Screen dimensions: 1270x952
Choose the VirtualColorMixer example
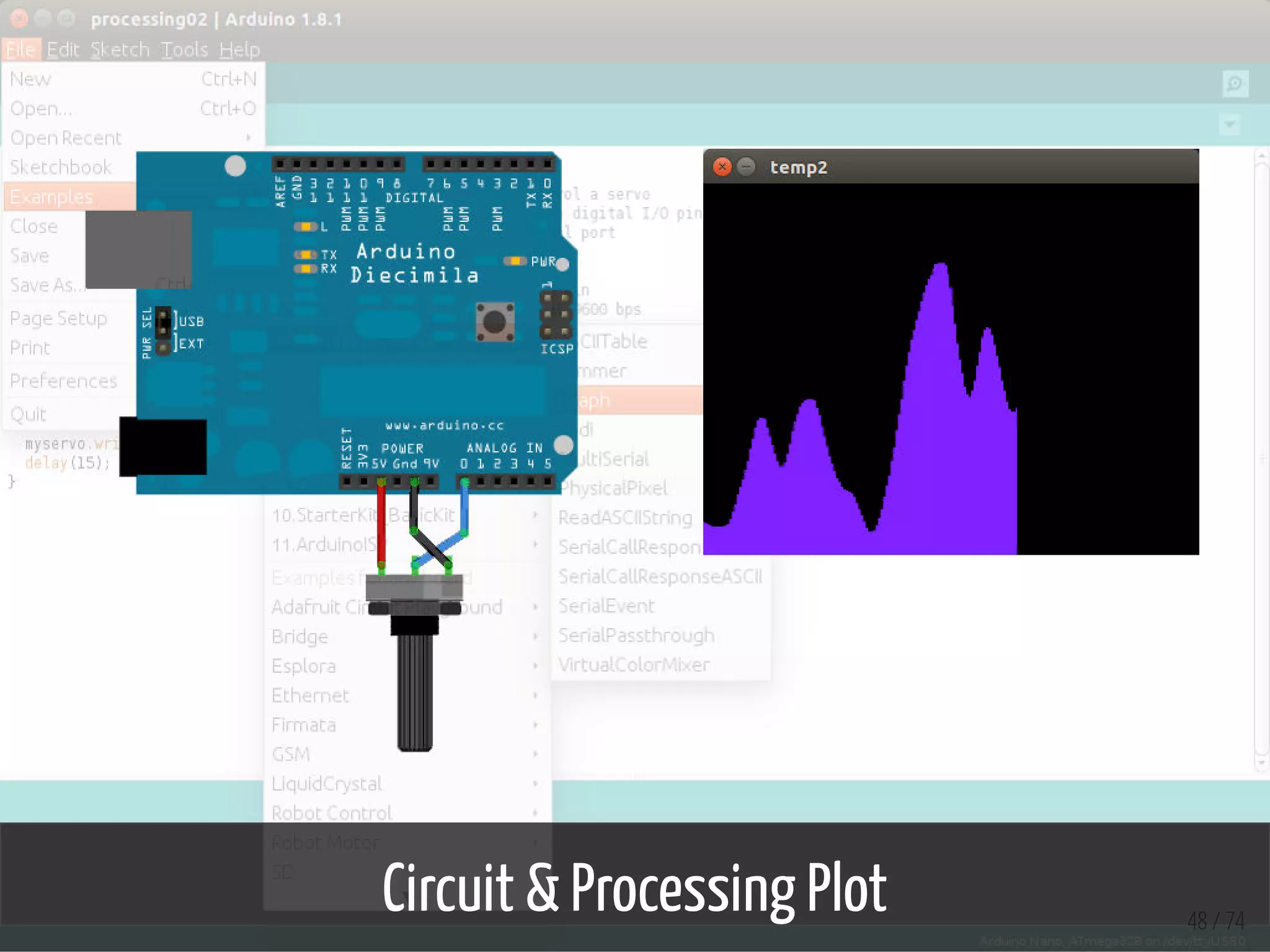pos(634,664)
